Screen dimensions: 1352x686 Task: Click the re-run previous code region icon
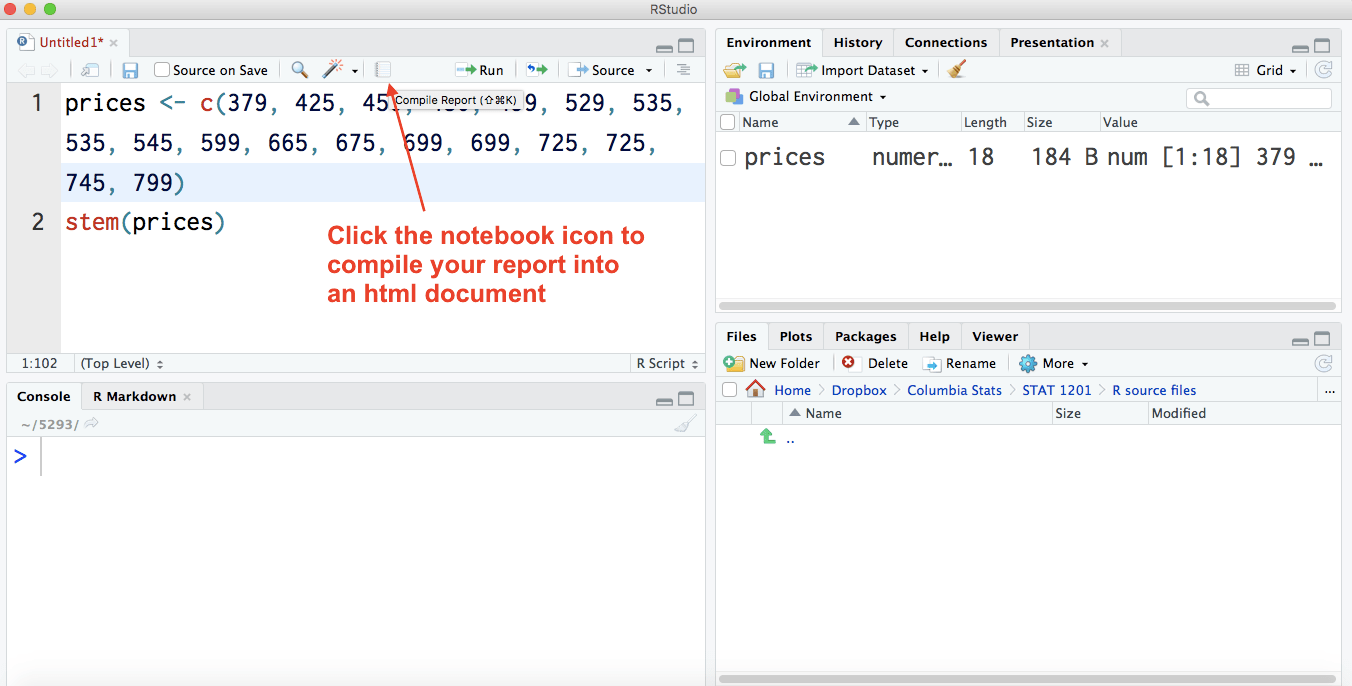538,70
